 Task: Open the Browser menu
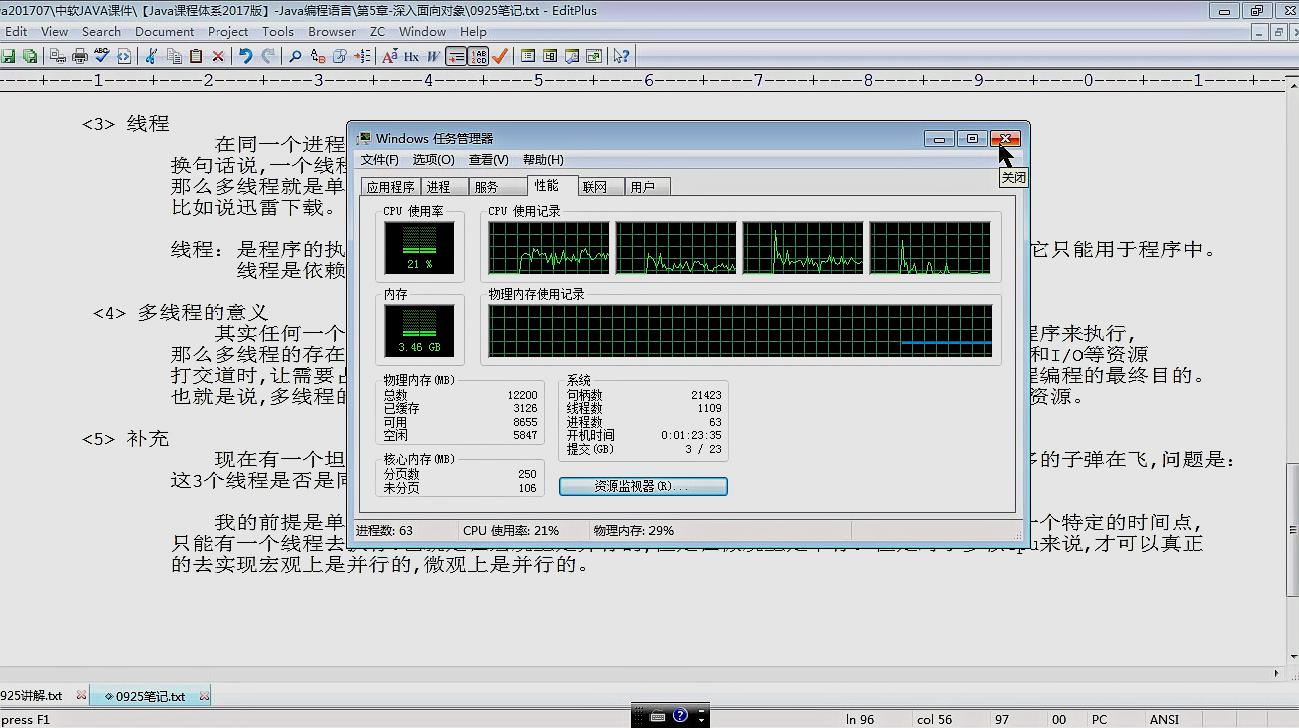click(332, 32)
